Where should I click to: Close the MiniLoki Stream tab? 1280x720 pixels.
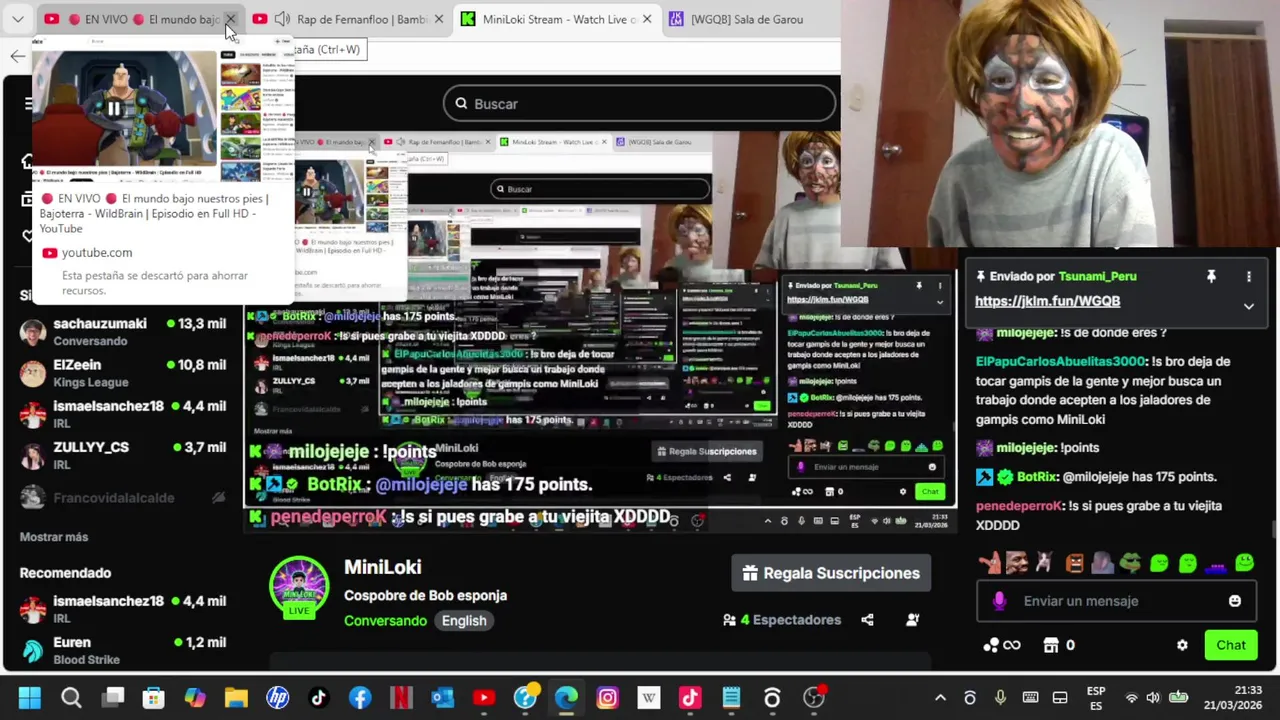[x=647, y=19]
